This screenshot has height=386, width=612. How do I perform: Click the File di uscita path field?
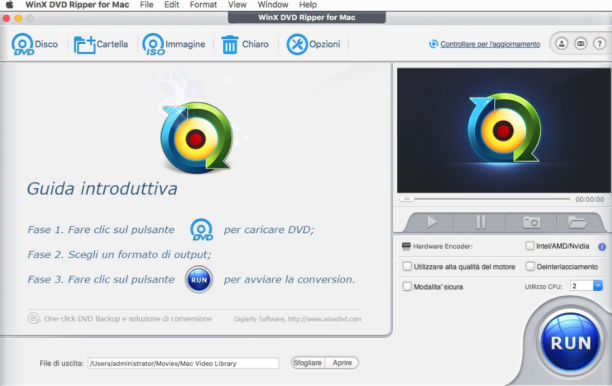(183, 363)
